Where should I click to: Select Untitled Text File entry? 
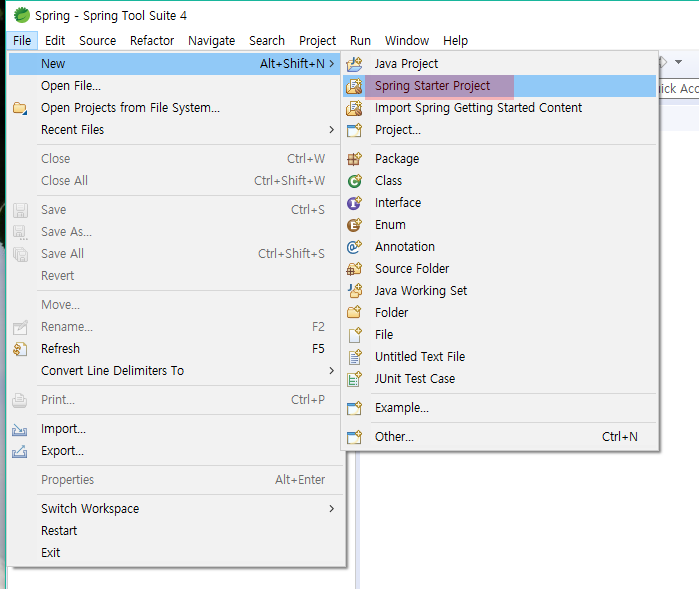pos(500,357)
